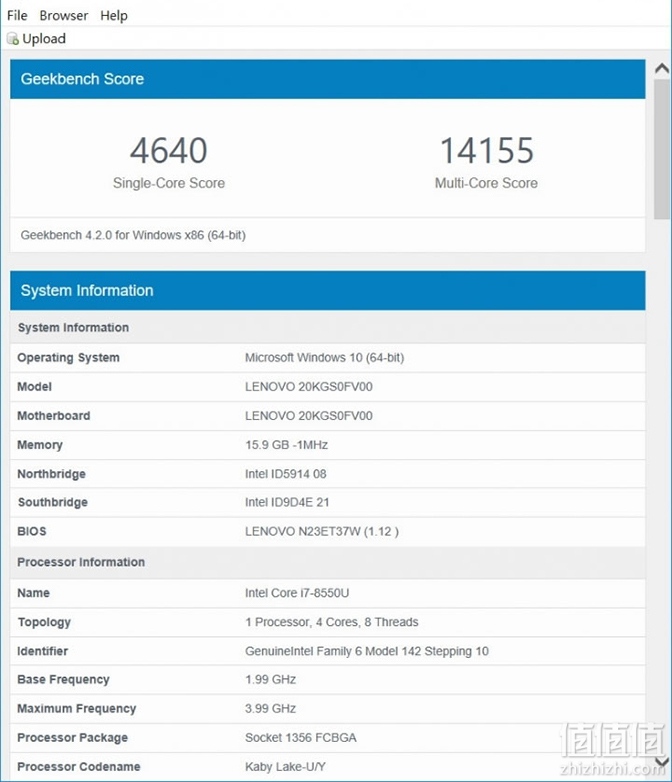Click the Northbridge row label
This screenshot has width=672, height=782.
click(51, 474)
